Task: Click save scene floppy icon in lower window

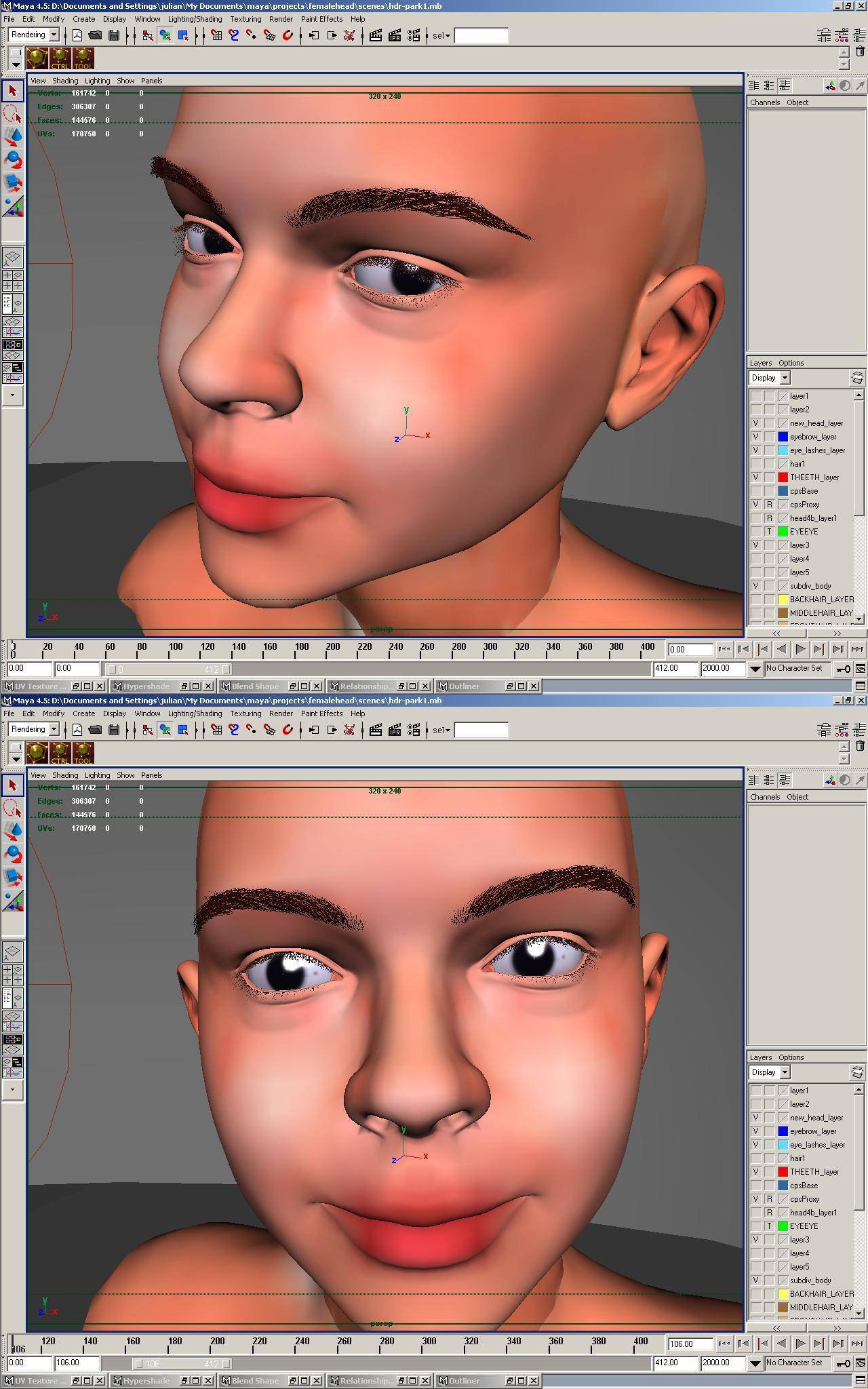Action: (x=114, y=730)
